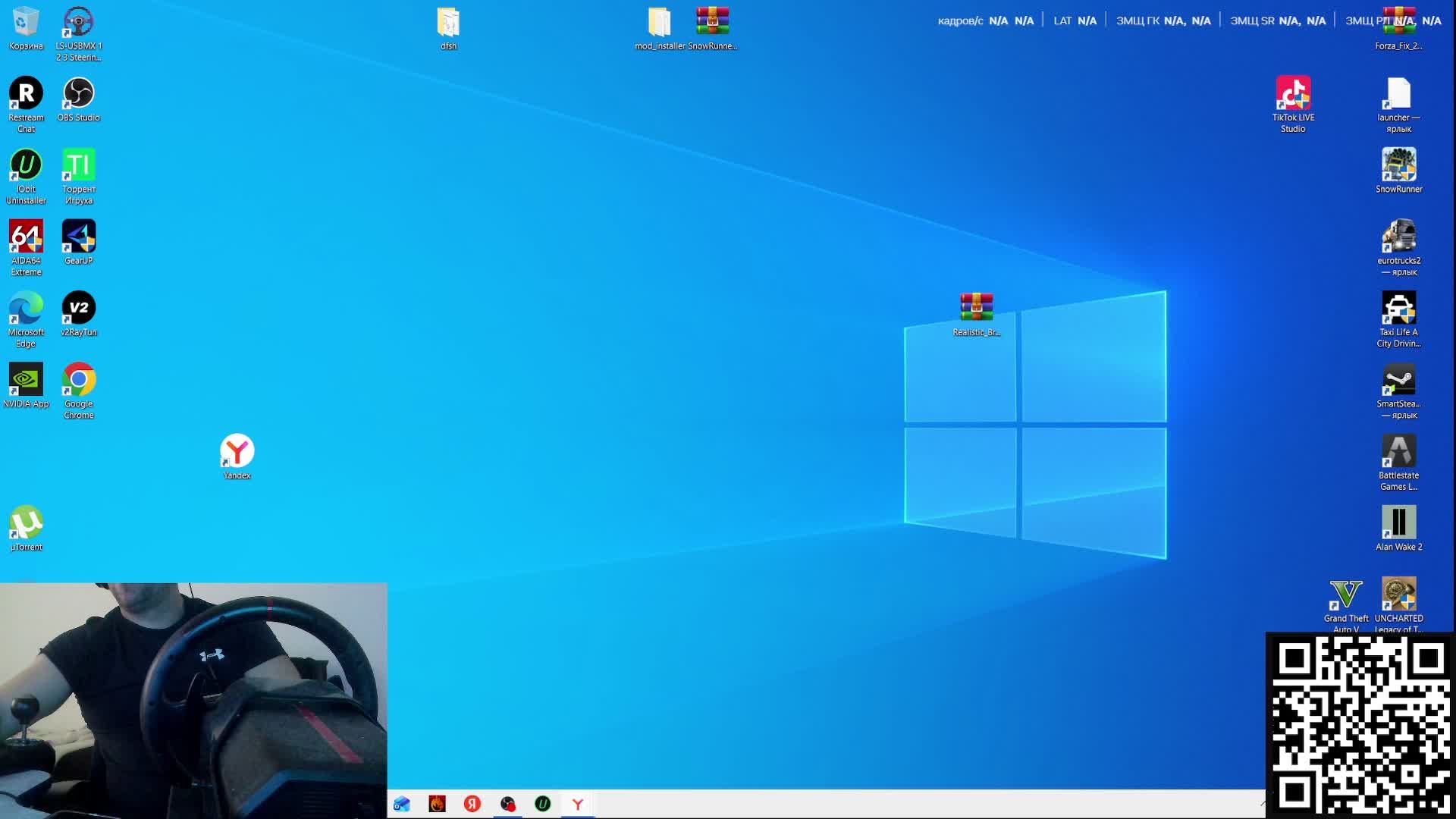
Task: Select the µTorrent desktop icon
Action: (x=26, y=523)
